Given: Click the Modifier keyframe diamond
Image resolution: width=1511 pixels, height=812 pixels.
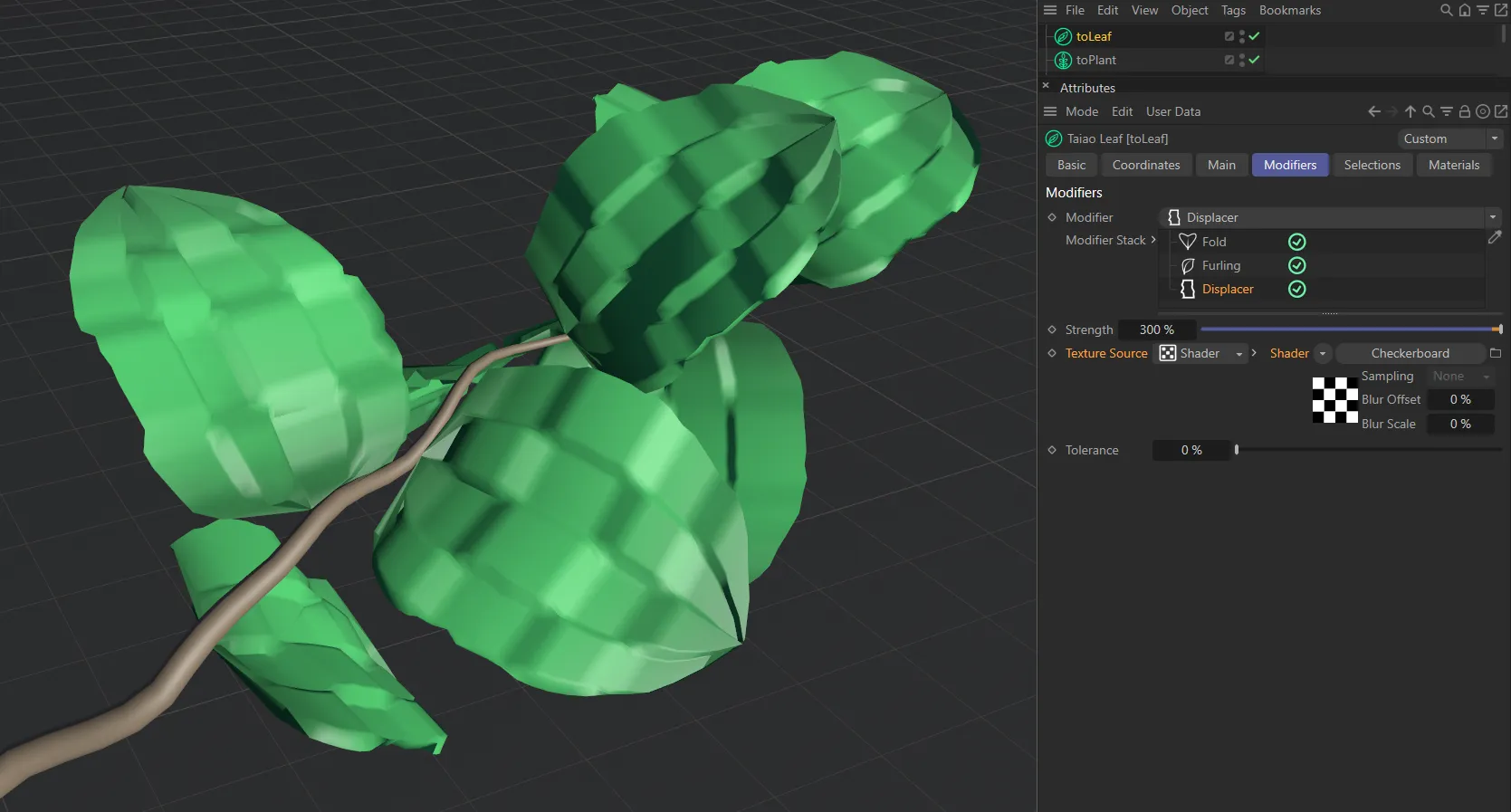Looking at the screenshot, I should 1052,217.
